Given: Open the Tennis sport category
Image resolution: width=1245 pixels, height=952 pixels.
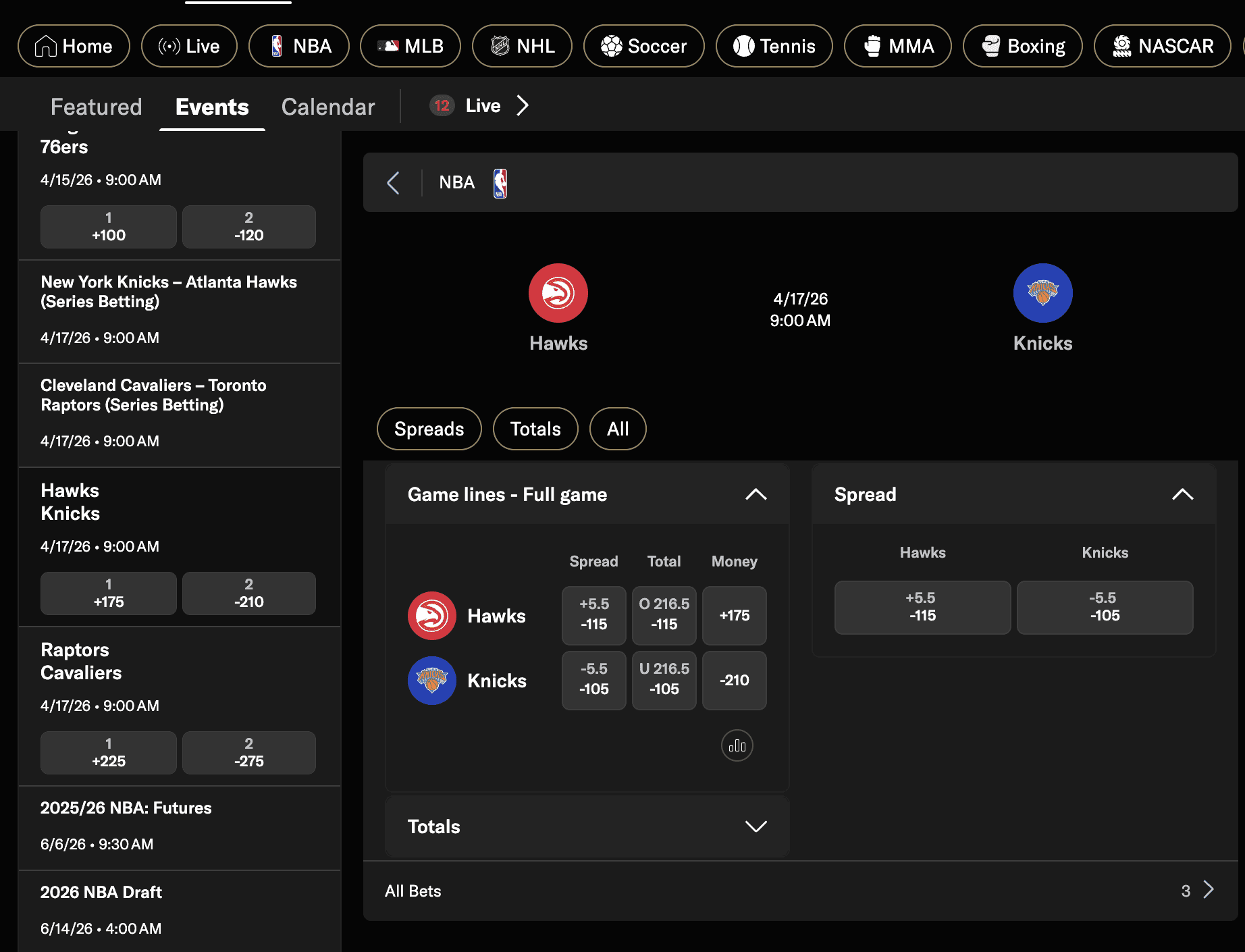Looking at the screenshot, I should click(x=774, y=46).
